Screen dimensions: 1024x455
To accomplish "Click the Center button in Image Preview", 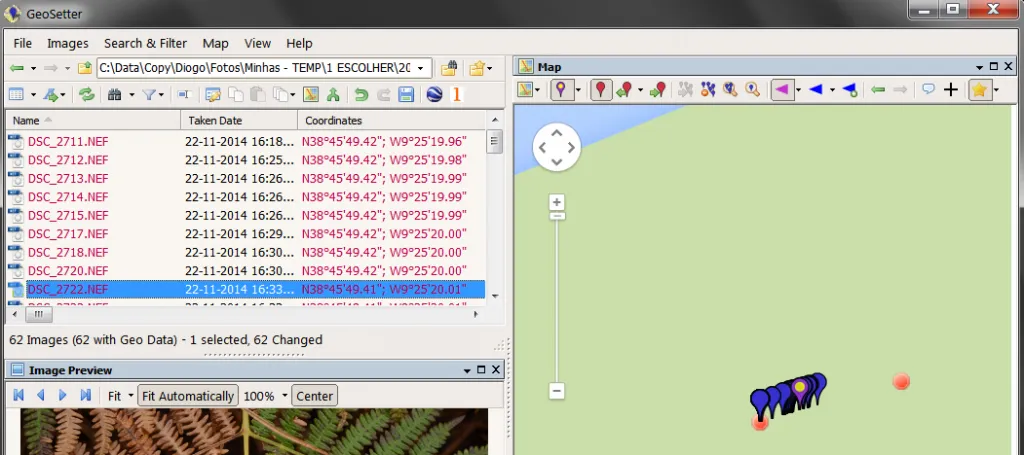I will click(315, 396).
